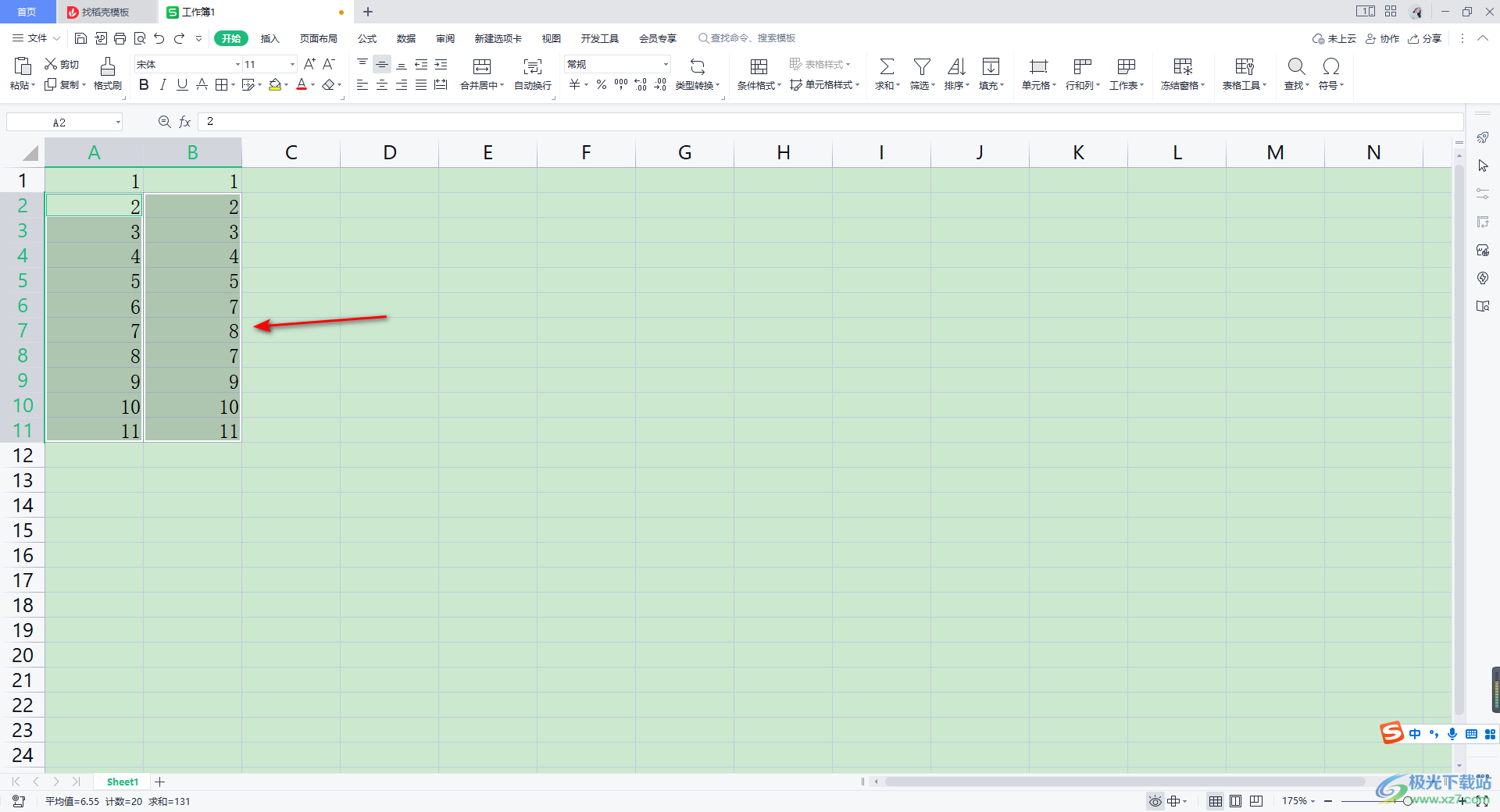Click the 协作 (Collaborate) button
1500x812 pixels.
(x=1382, y=38)
